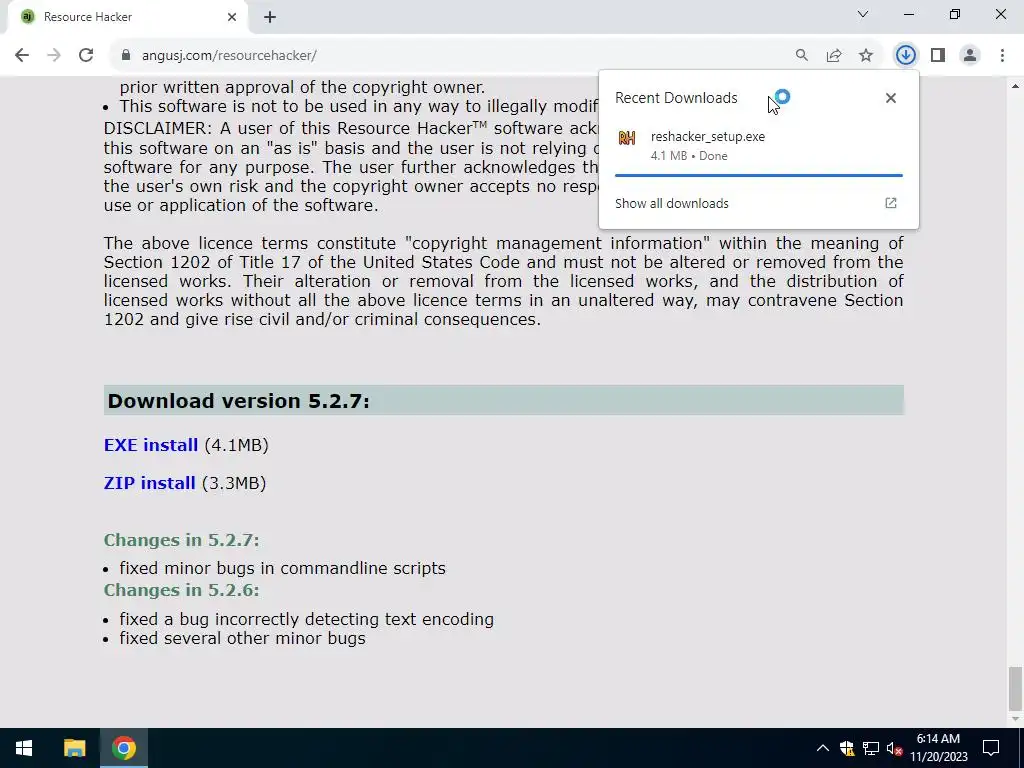
Task: Download the ZIP install link
Action: pyautogui.click(x=150, y=483)
